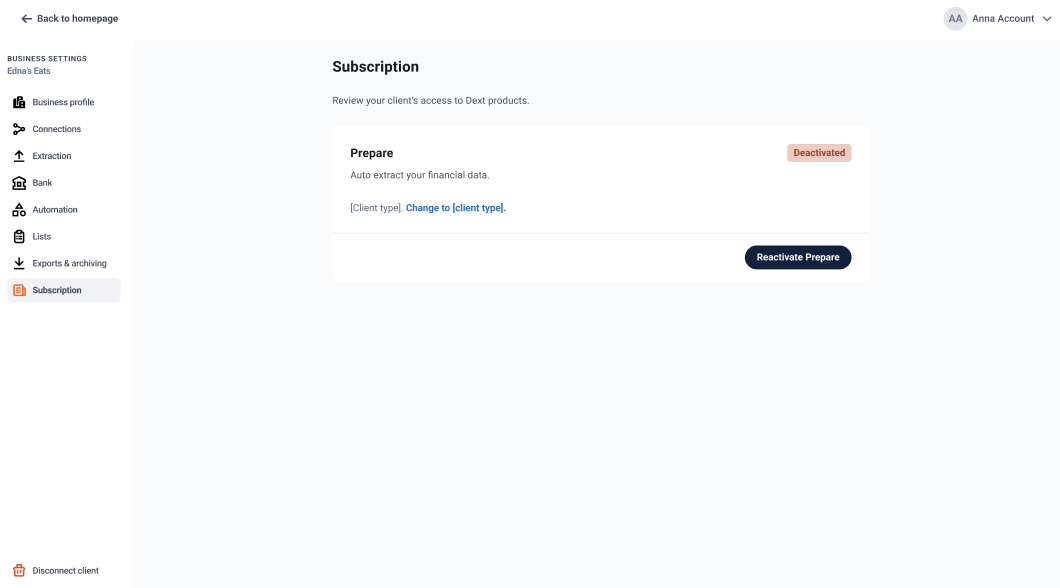Image resolution: width=1060 pixels, height=588 pixels.
Task: Expand the Anna Account dropdown chevron
Action: 1046,19
